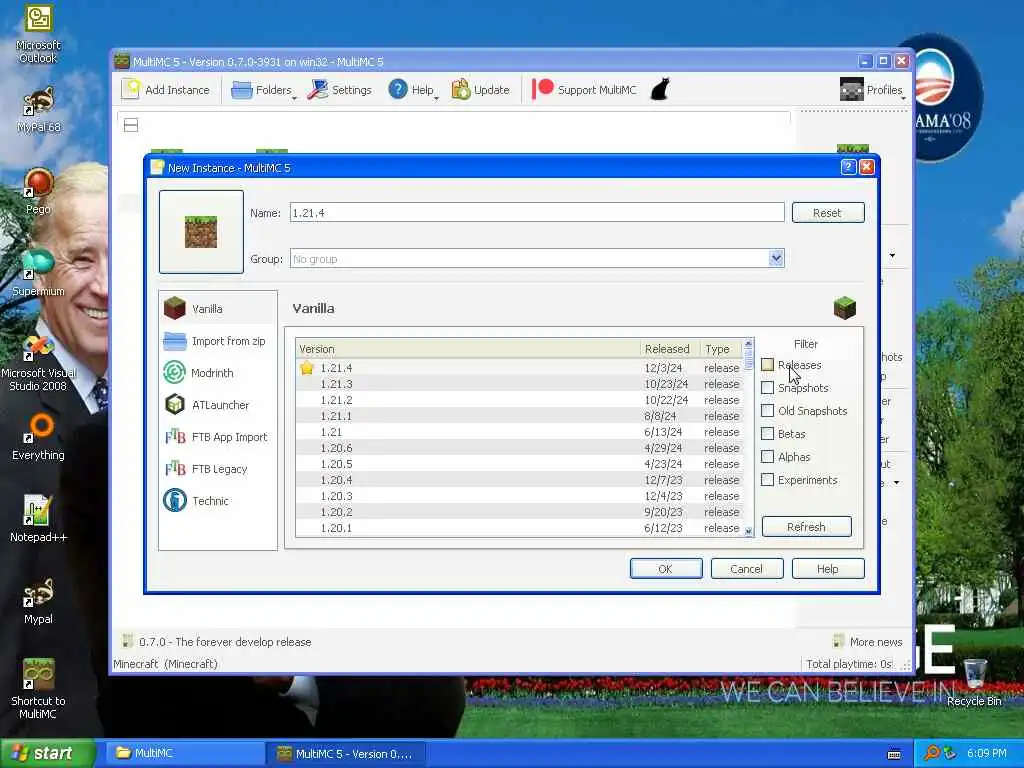
Task: Open the Microsoft Outlook desktop icon
Action: click(38, 33)
